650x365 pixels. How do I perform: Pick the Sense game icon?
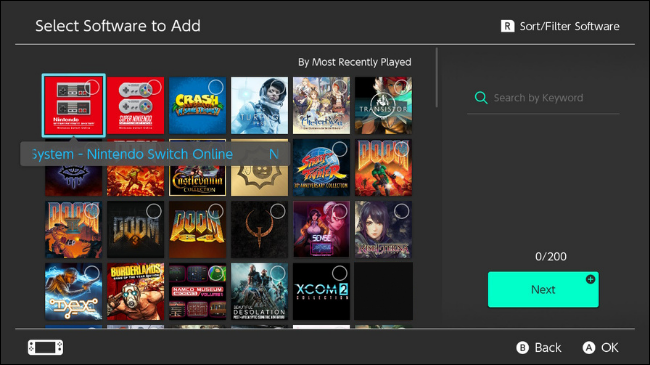[321, 229]
